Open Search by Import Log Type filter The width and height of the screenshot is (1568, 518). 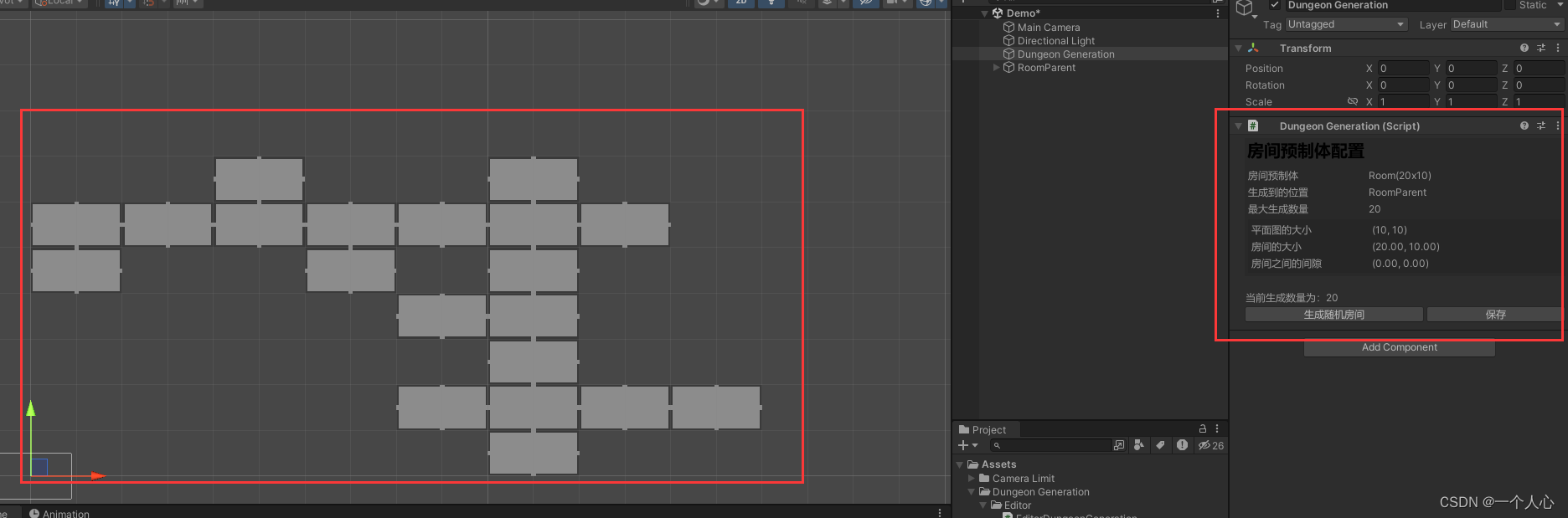point(1182,445)
